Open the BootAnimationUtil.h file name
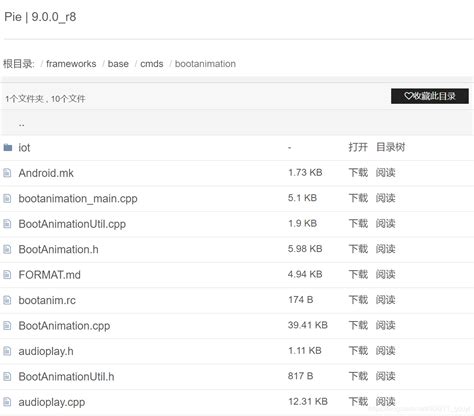 66,377
